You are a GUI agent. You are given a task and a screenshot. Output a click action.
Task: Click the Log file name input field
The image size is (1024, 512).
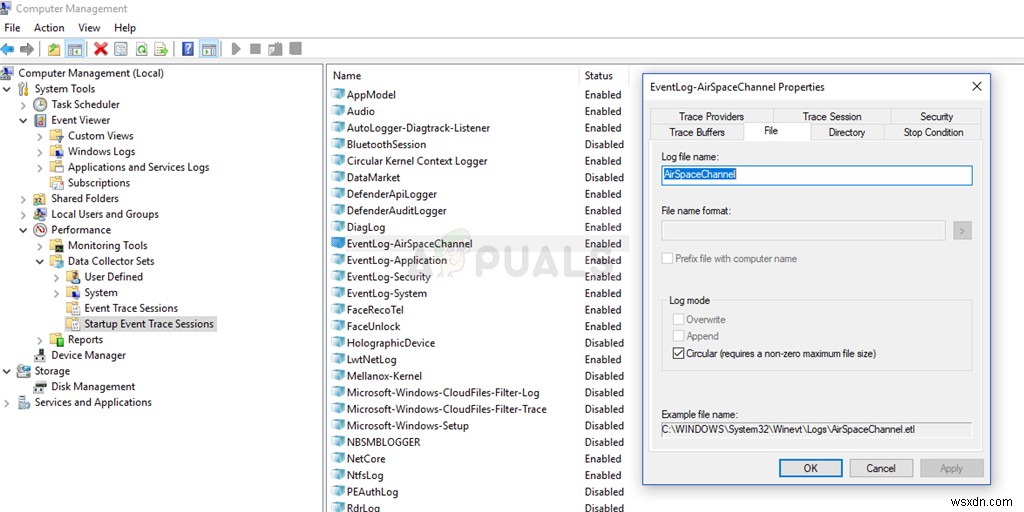pyautogui.click(x=817, y=175)
